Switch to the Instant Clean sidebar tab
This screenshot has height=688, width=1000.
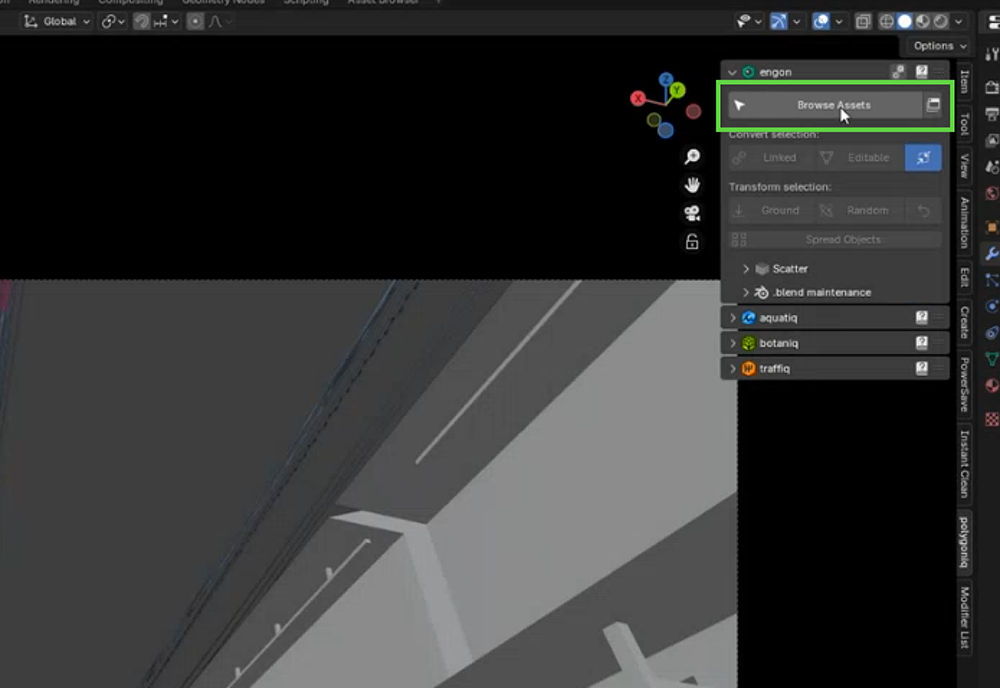tap(964, 464)
